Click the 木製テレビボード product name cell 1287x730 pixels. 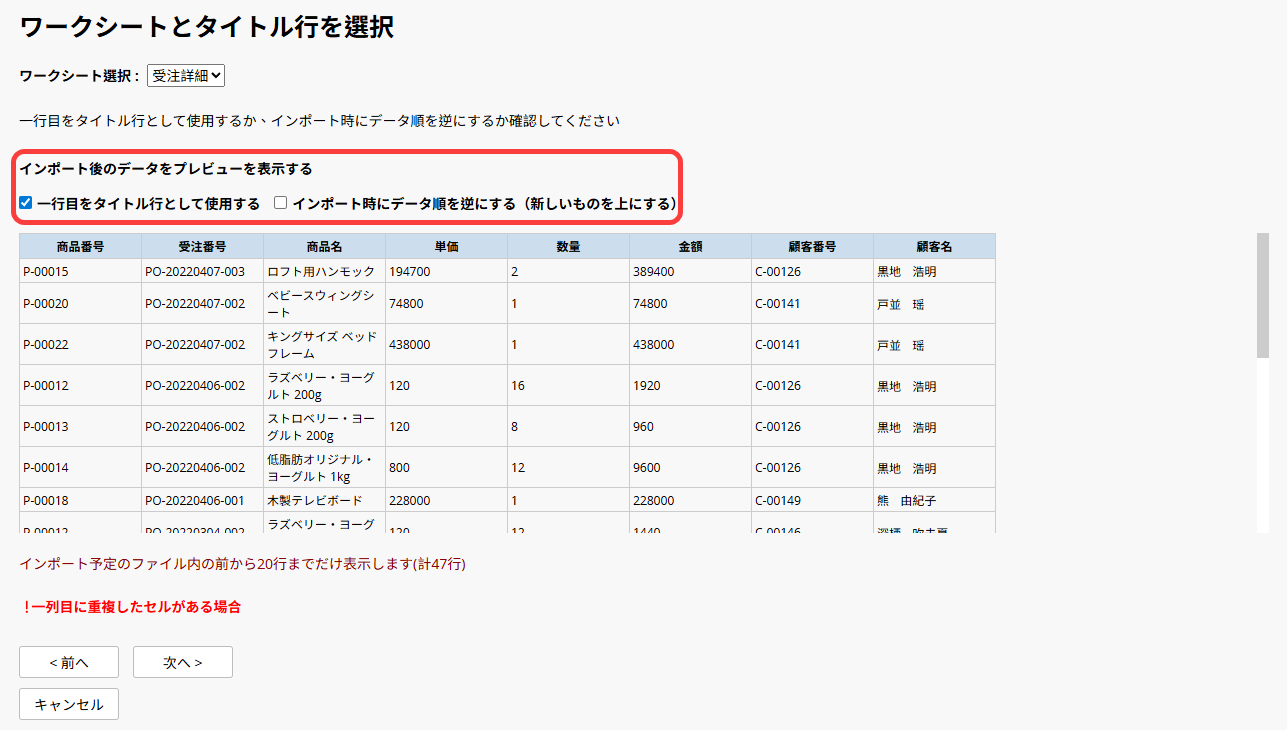tap(324, 500)
